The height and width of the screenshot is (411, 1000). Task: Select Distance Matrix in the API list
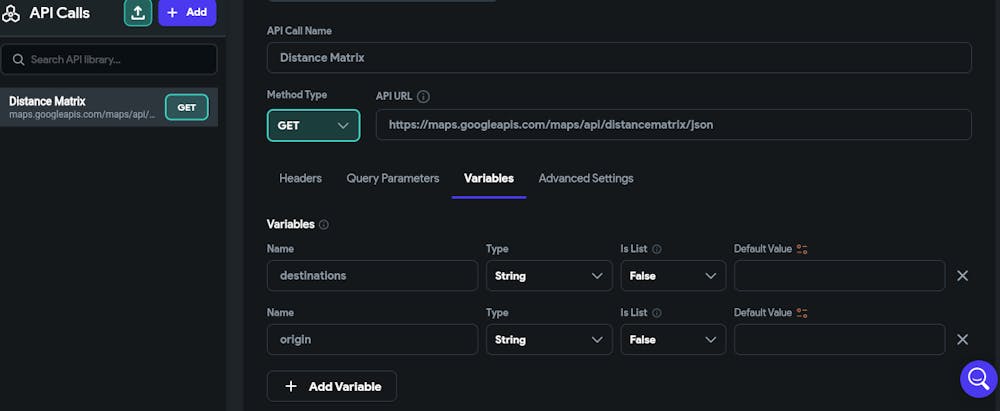tap(82, 107)
